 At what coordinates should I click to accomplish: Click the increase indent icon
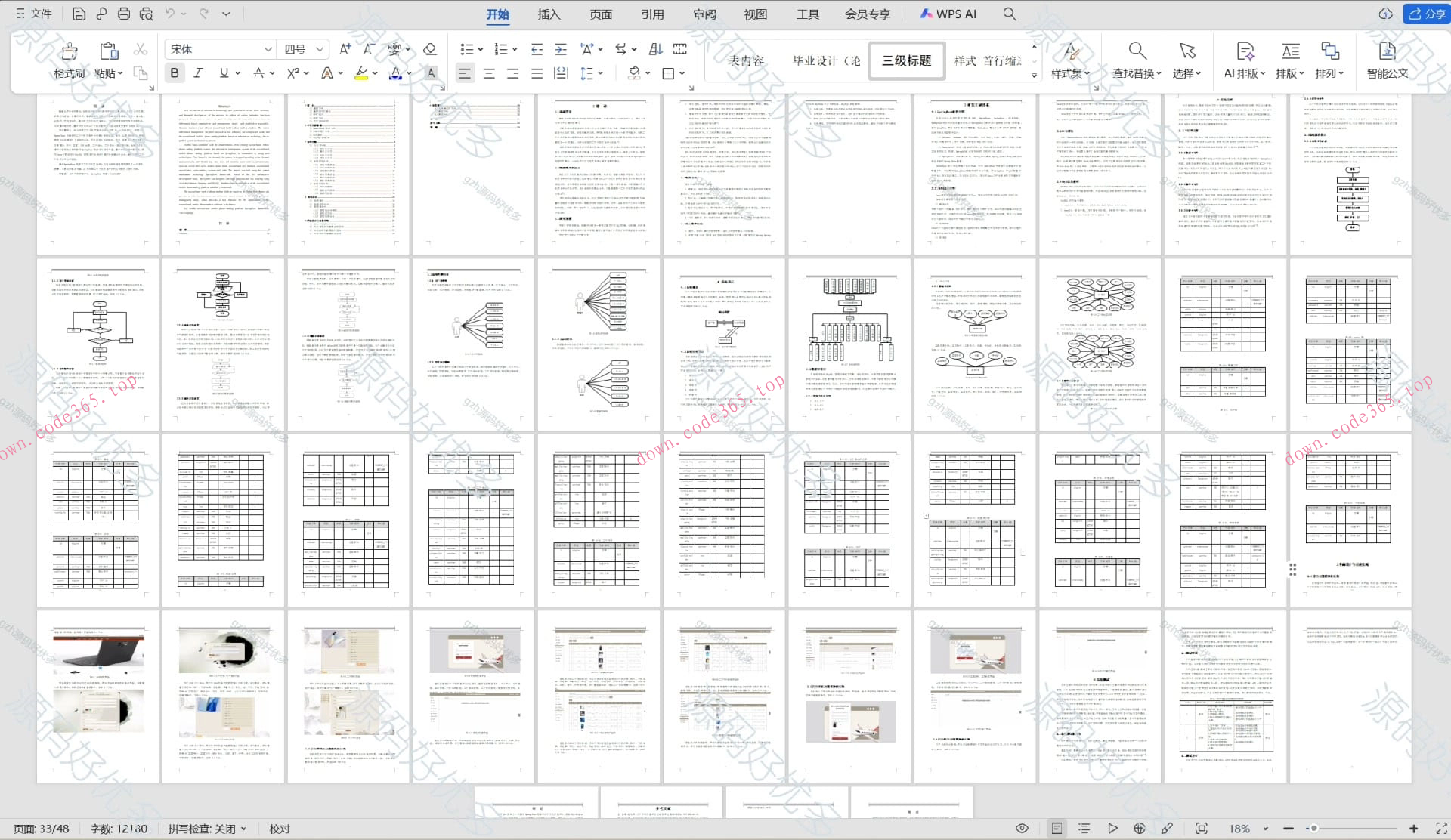pos(561,49)
